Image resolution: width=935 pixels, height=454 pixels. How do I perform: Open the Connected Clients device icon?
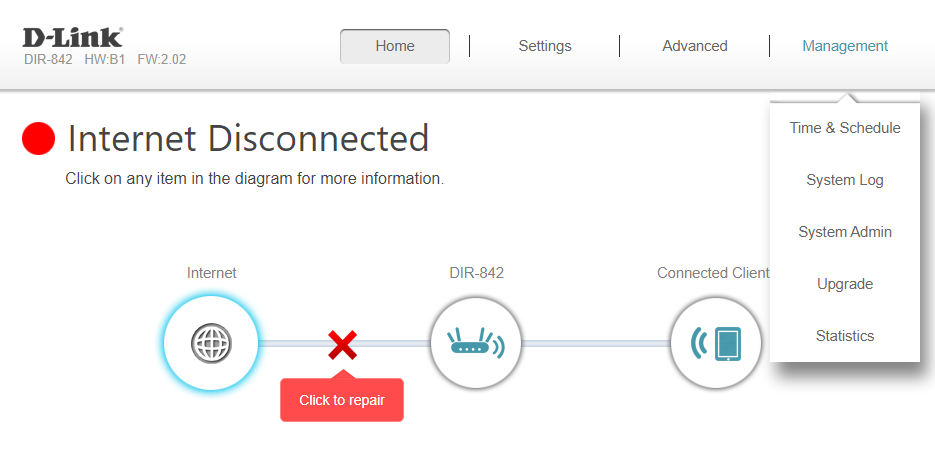pos(715,344)
